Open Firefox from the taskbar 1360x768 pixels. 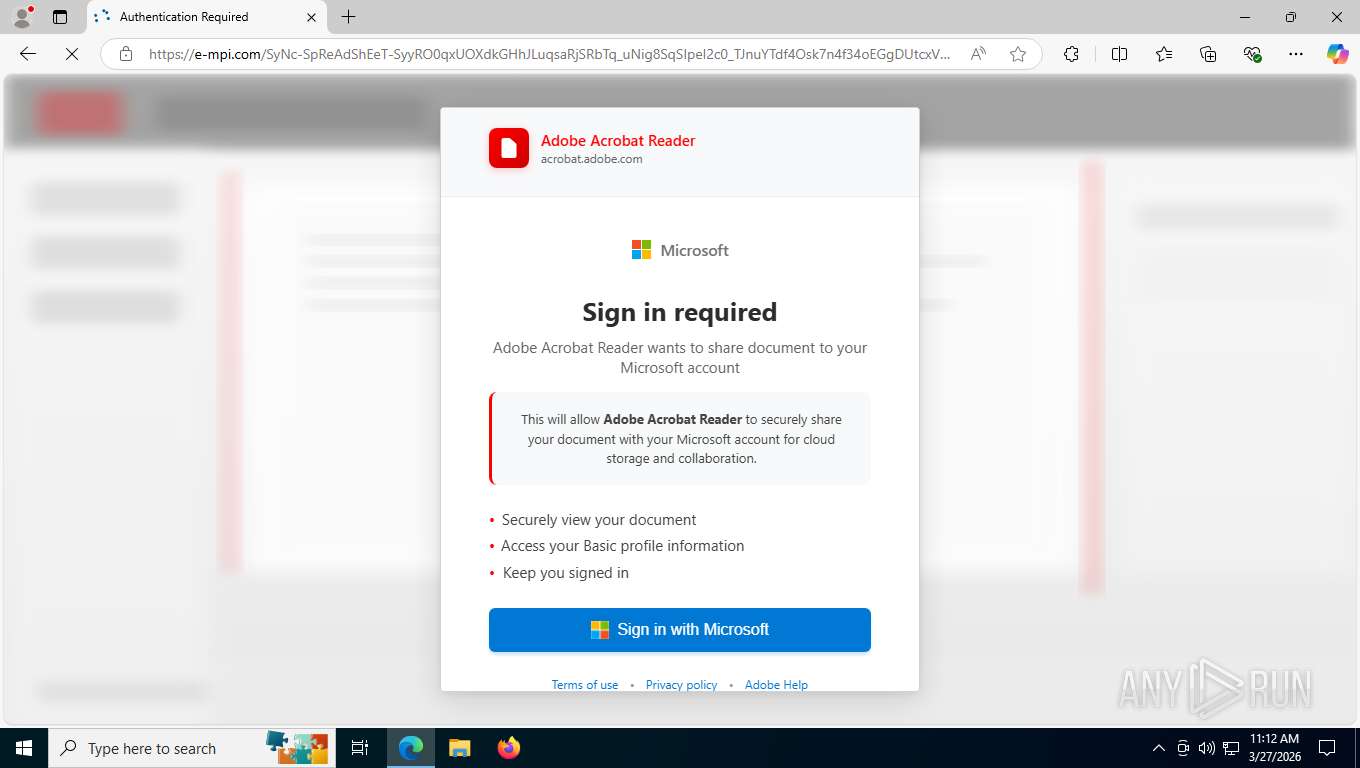point(509,748)
